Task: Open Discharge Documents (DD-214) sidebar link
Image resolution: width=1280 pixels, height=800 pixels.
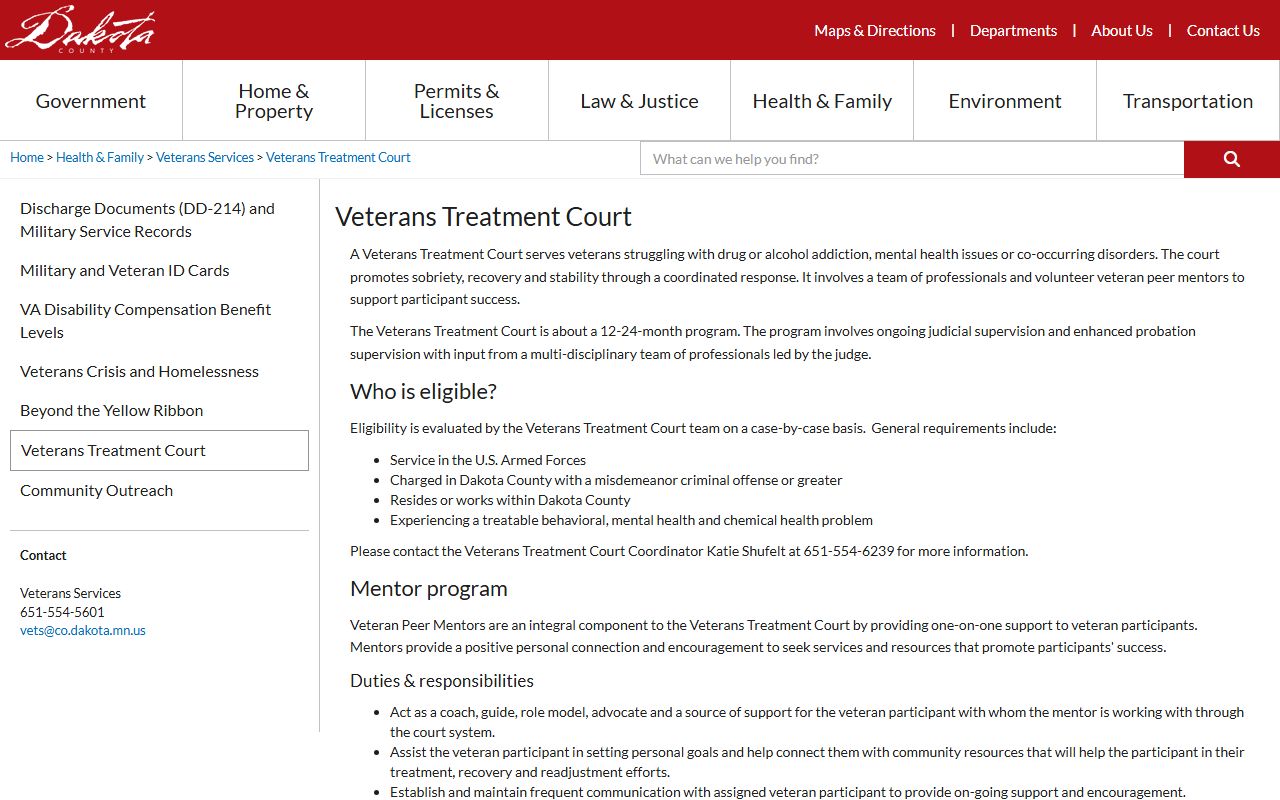Action: (x=159, y=220)
